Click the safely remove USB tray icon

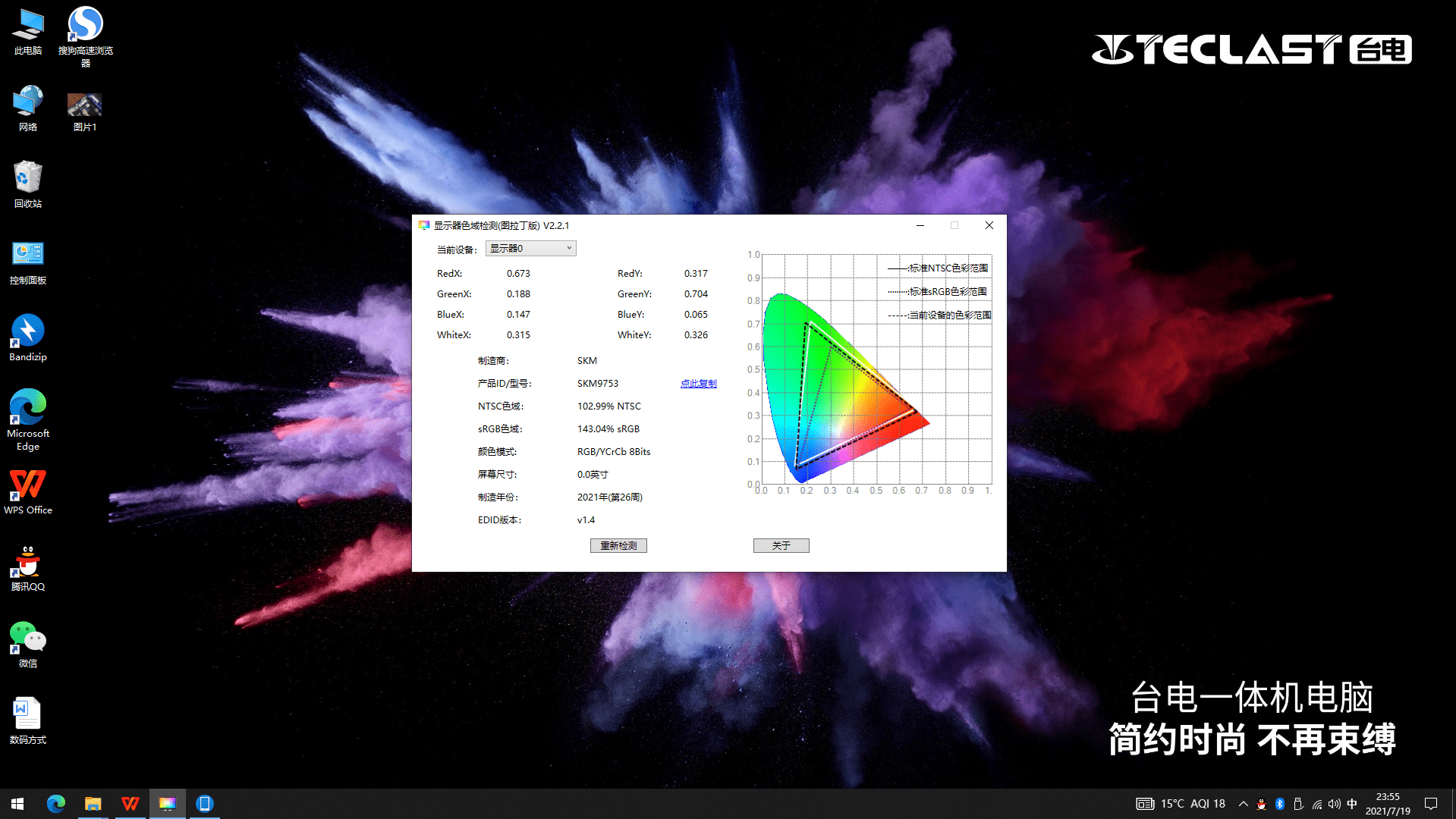(1298, 804)
